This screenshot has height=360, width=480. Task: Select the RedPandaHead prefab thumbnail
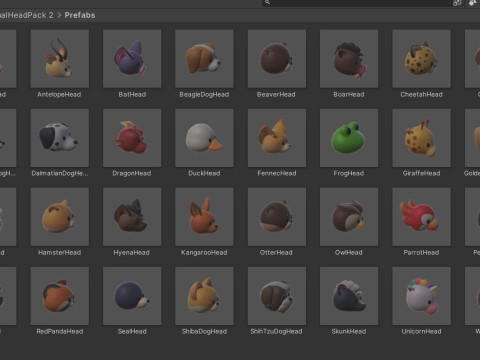tap(60, 296)
